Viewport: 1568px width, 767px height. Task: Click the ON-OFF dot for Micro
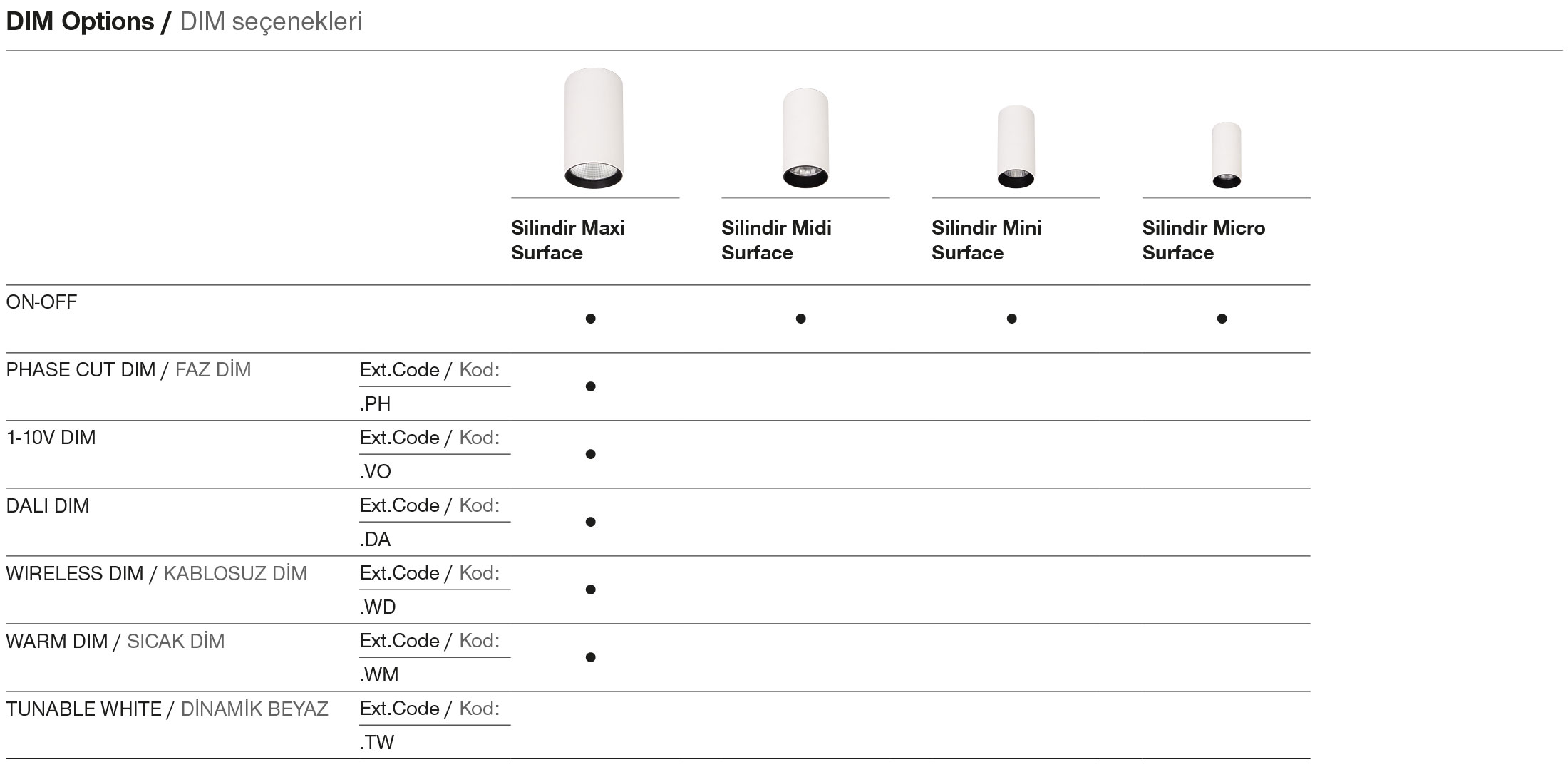click(x=1222, y=319)
